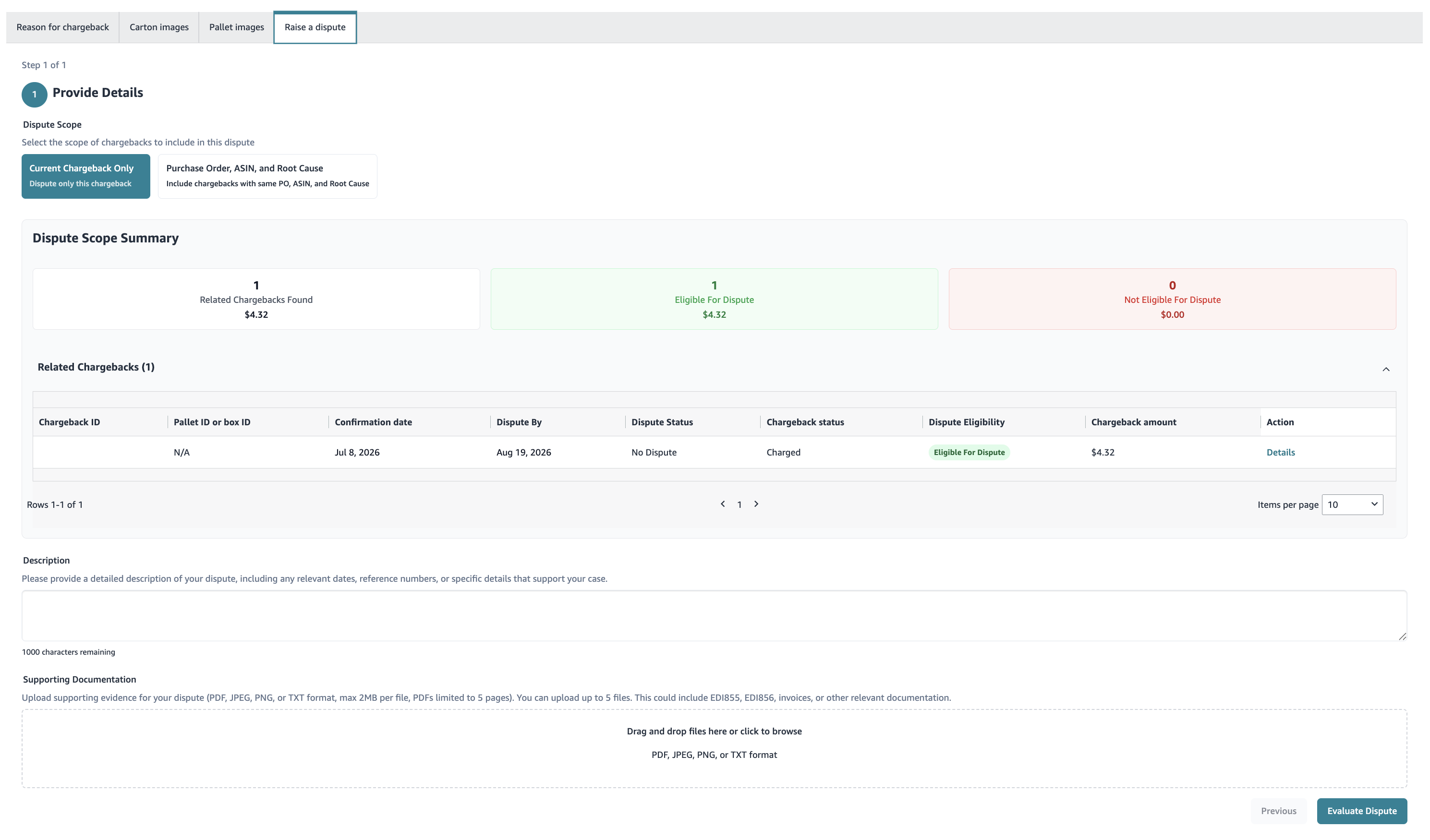This screenshot has width=1430, height=840.
Task: Go to next page of chargebacks
Action: click(x=756, y=504)
